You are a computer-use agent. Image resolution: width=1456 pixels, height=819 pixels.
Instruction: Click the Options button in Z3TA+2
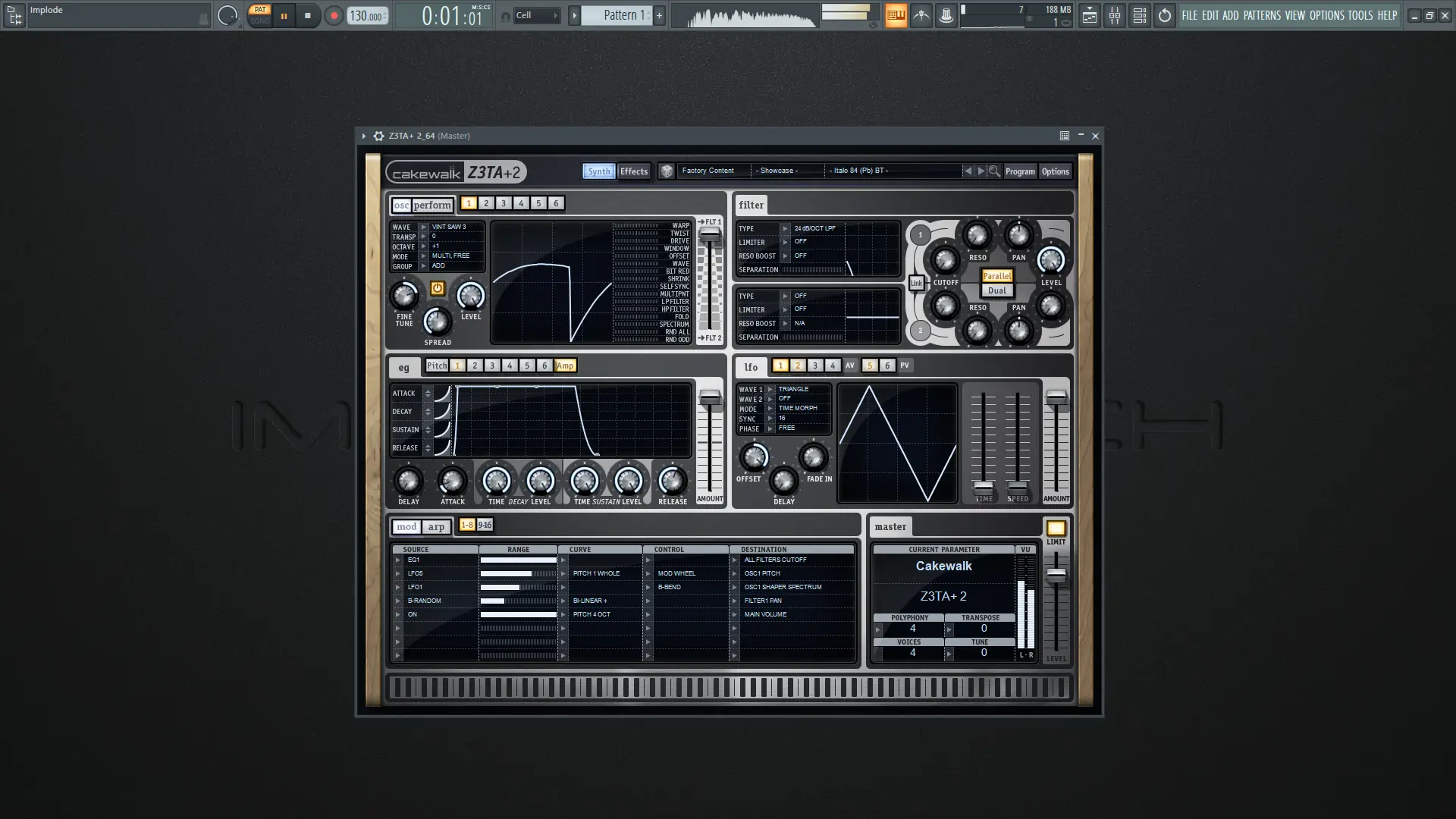coord(1055,171)
